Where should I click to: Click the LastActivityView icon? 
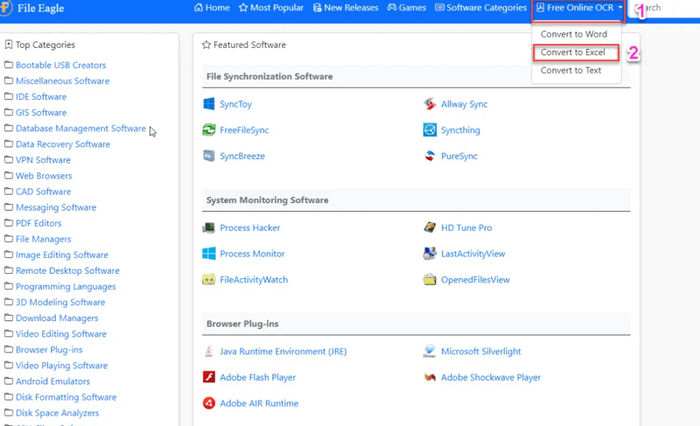coord(429,254)
